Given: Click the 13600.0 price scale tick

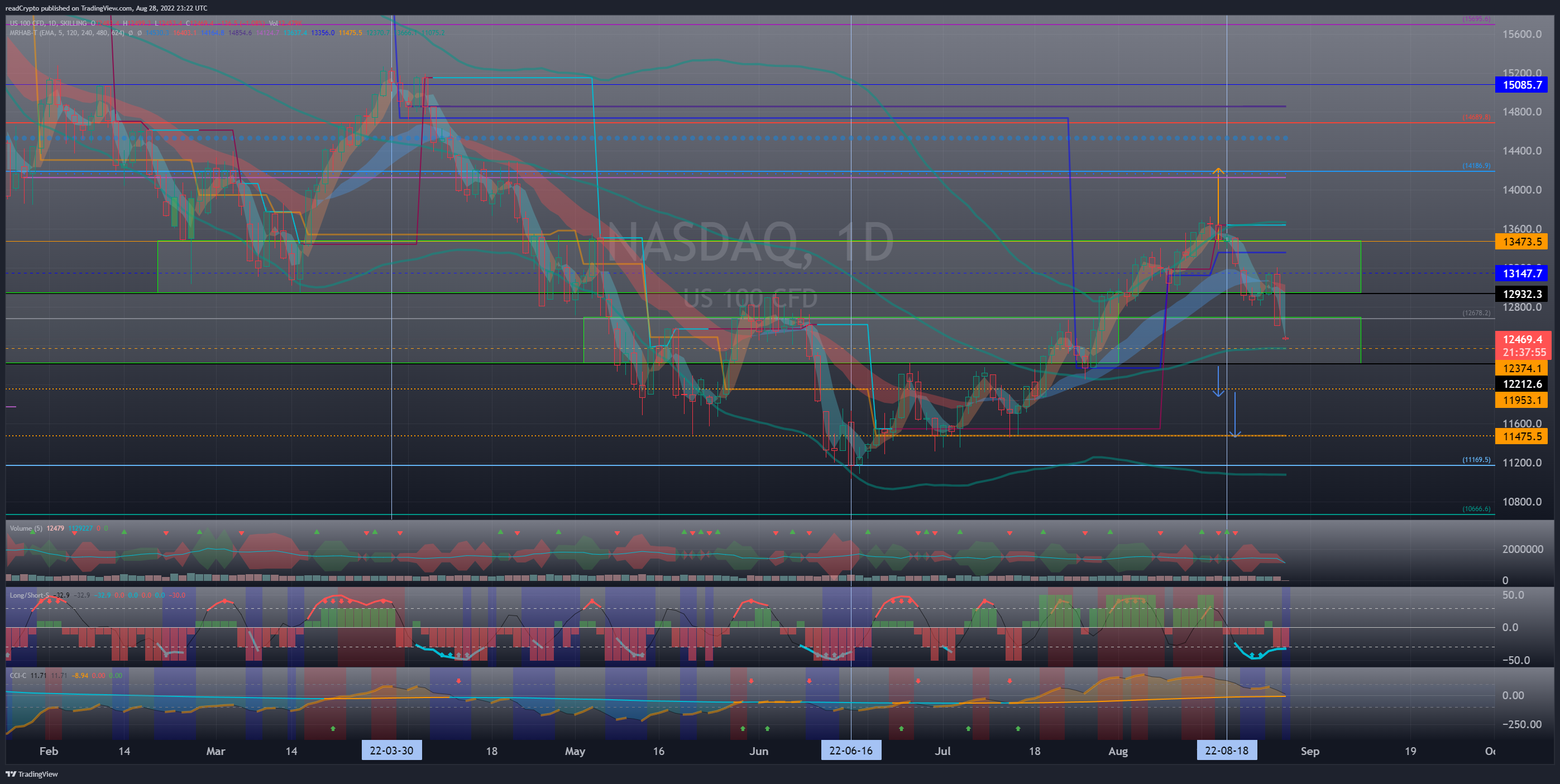Looking at the screenshot, I should (x=1522, y=229).
